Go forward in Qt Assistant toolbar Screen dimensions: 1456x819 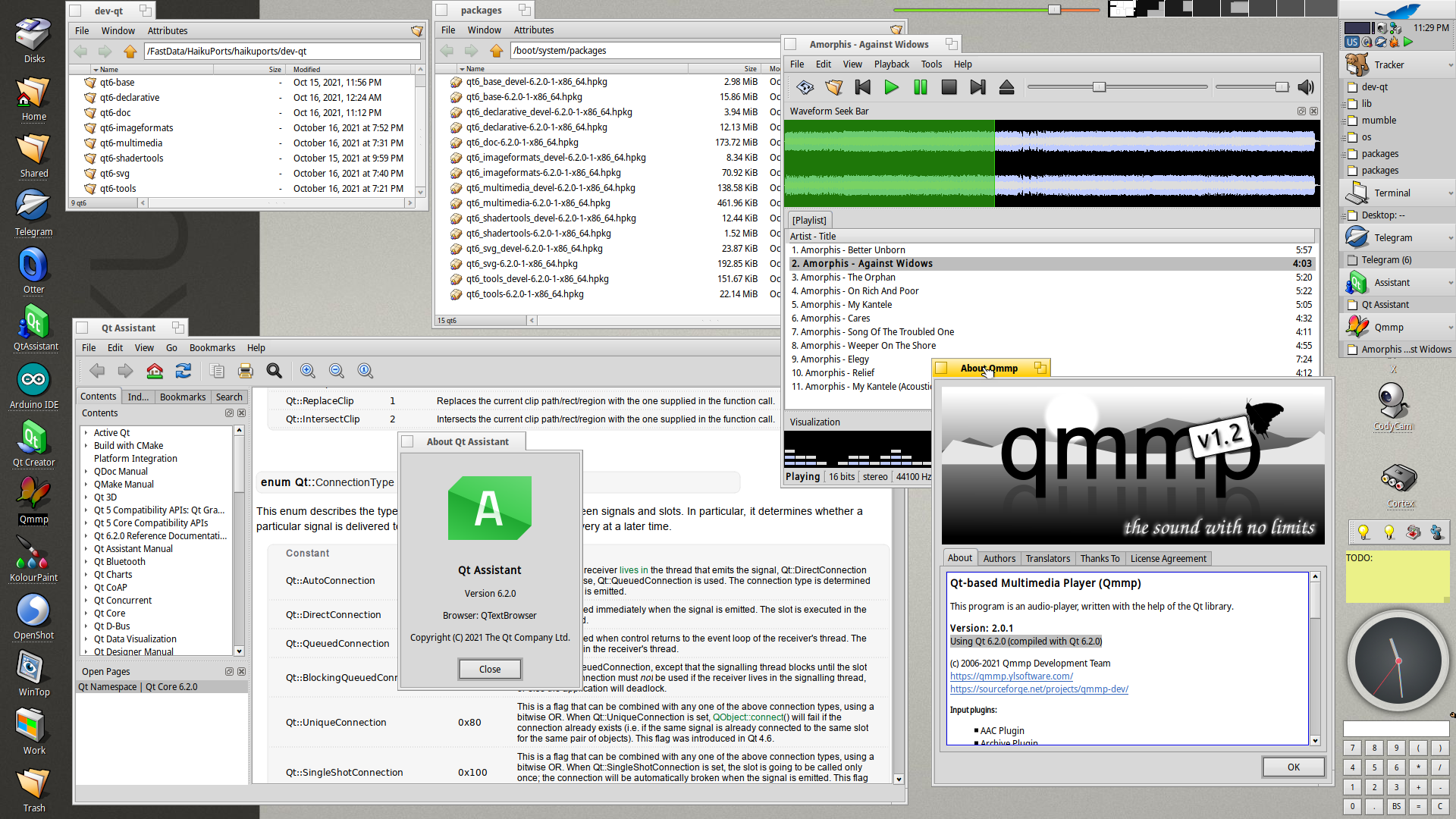(x=126, y=371)
